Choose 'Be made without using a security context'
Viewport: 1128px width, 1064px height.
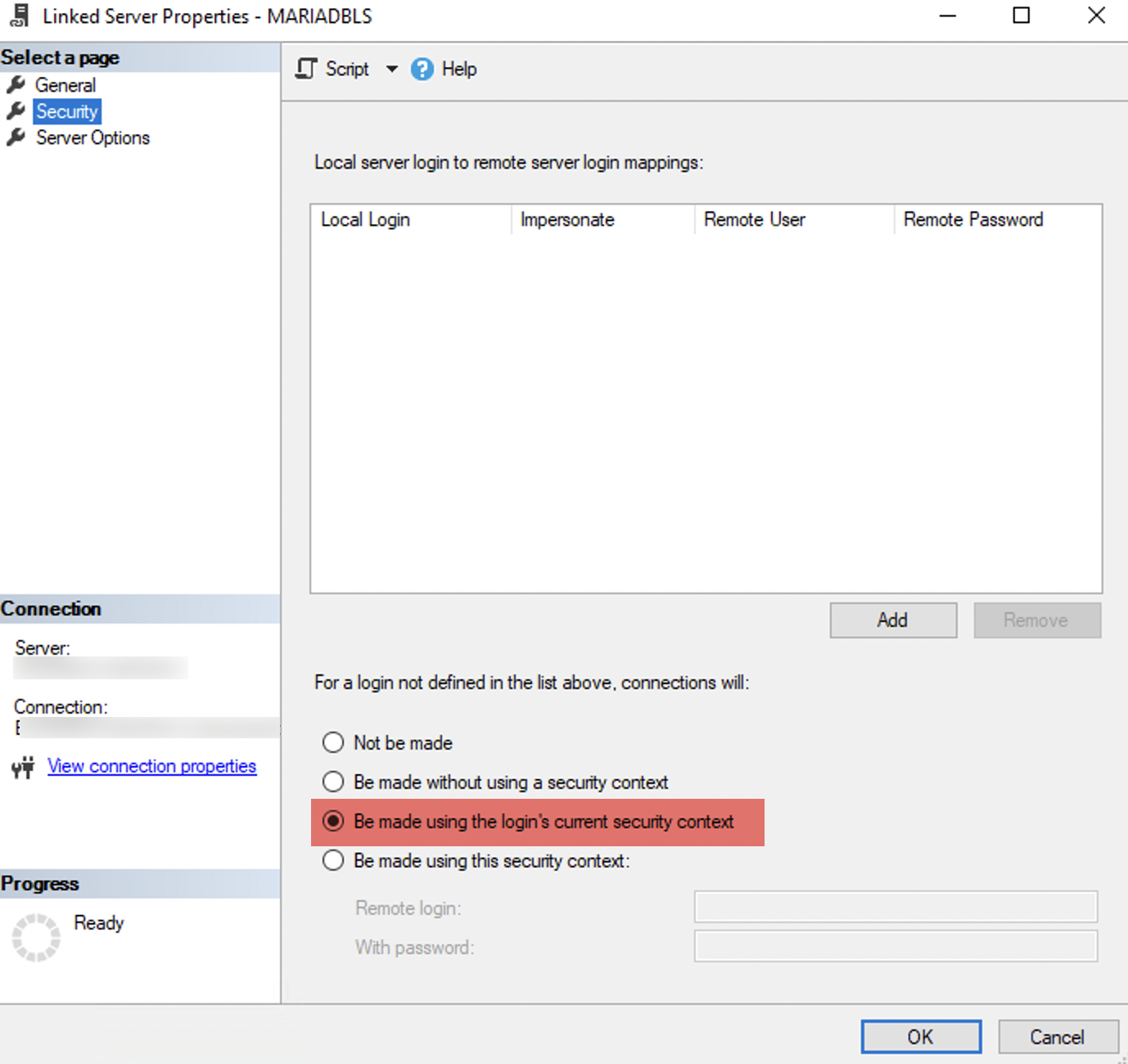333,782
